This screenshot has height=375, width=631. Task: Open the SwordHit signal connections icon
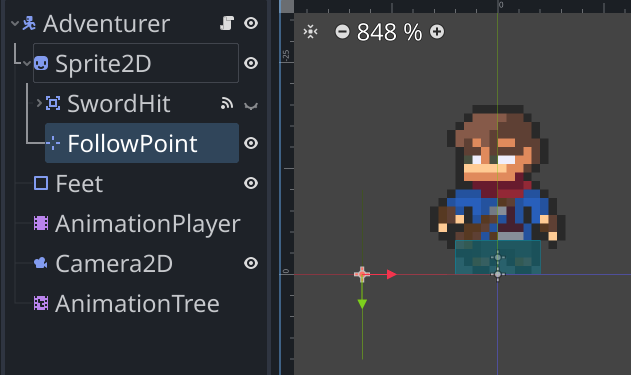coord(227,103)
